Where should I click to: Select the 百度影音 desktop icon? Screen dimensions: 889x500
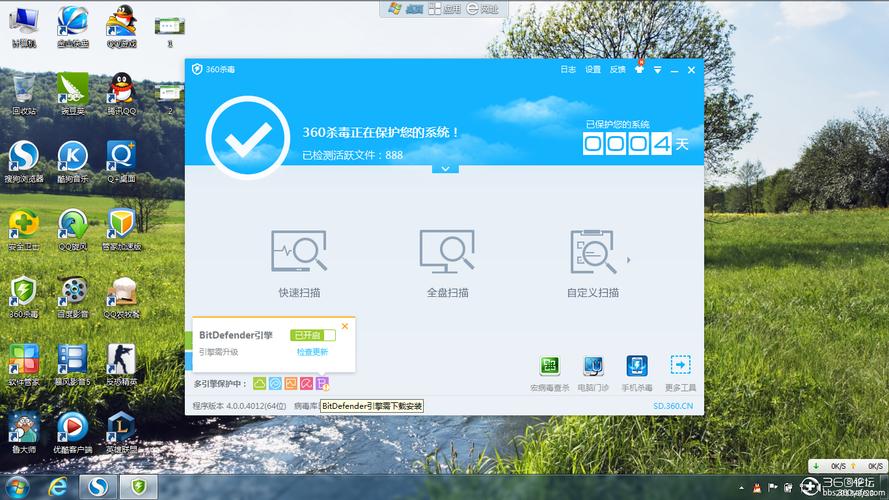pos(73,297)
